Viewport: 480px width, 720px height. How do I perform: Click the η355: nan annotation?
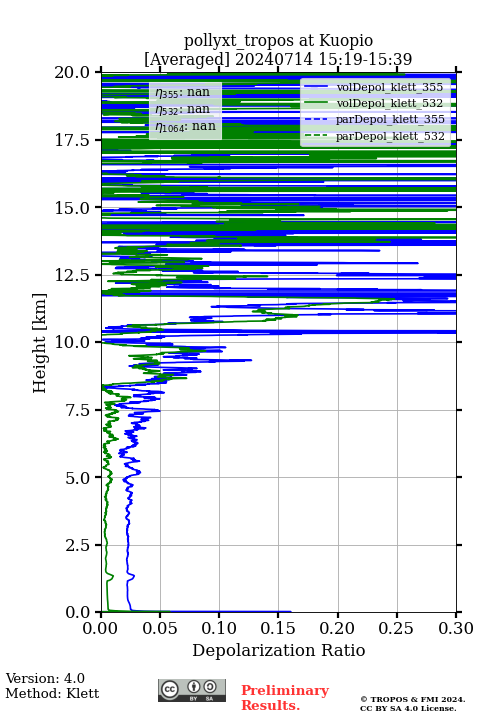pos(183,93)
